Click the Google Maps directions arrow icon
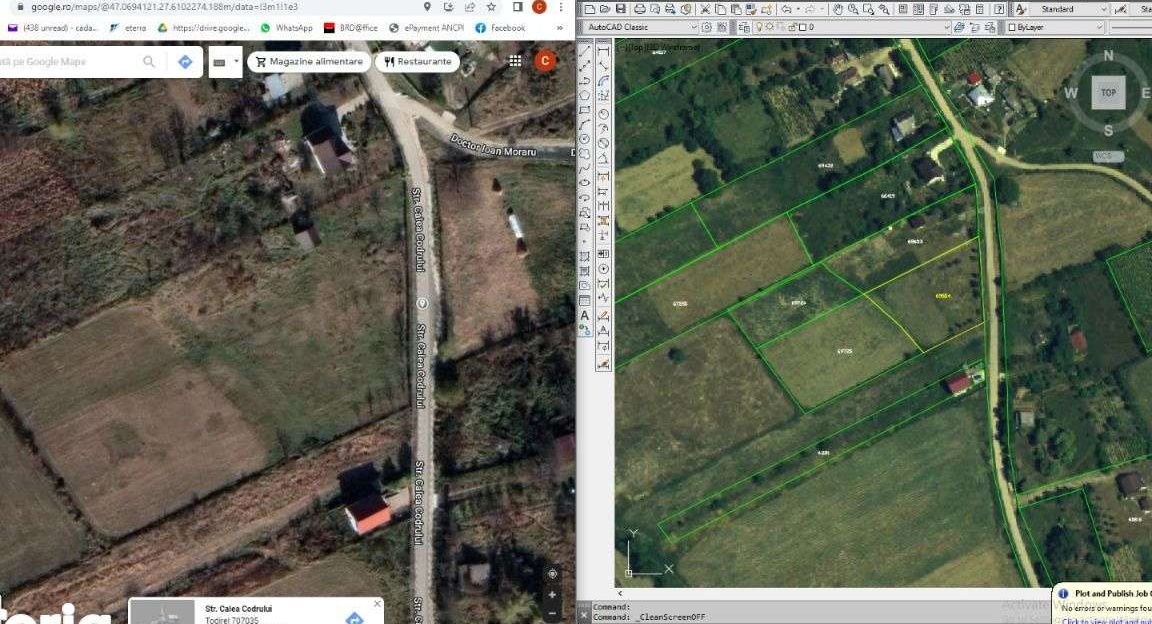1152x624 pixels. click(185, 62)
